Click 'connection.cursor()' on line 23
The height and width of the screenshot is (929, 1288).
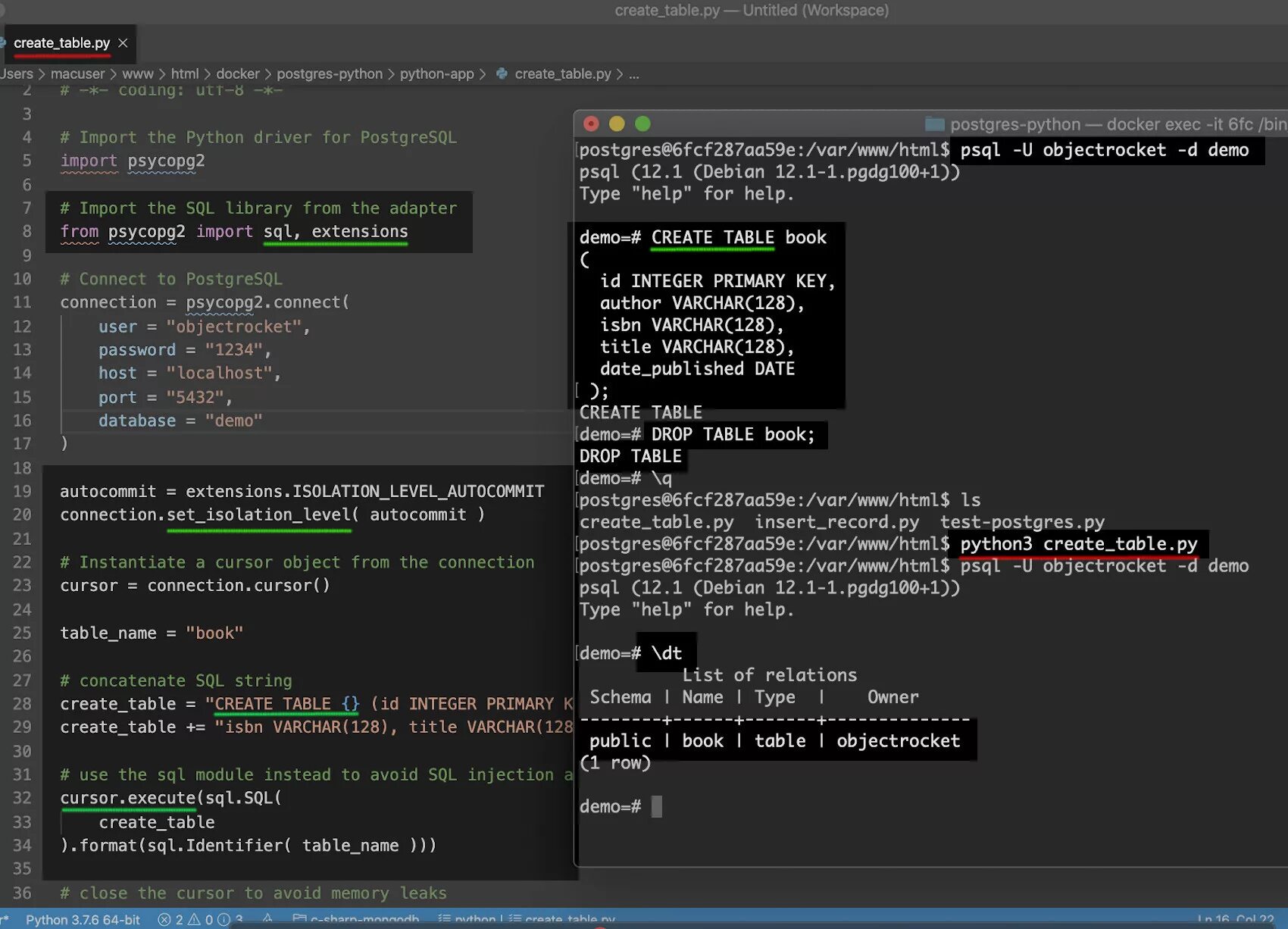(x=239, y=586)
